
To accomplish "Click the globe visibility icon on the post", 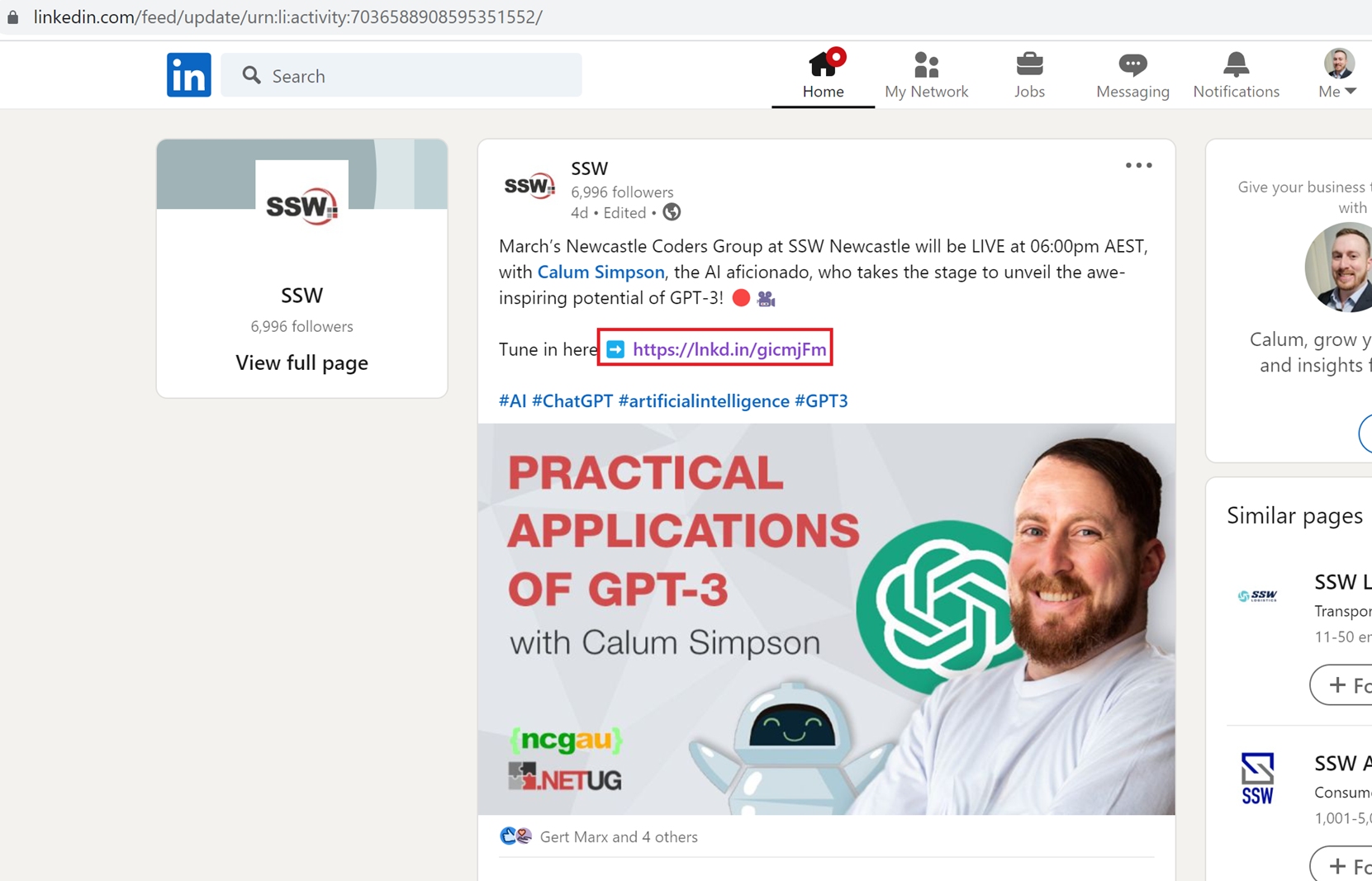I will (x=672, y=212).
